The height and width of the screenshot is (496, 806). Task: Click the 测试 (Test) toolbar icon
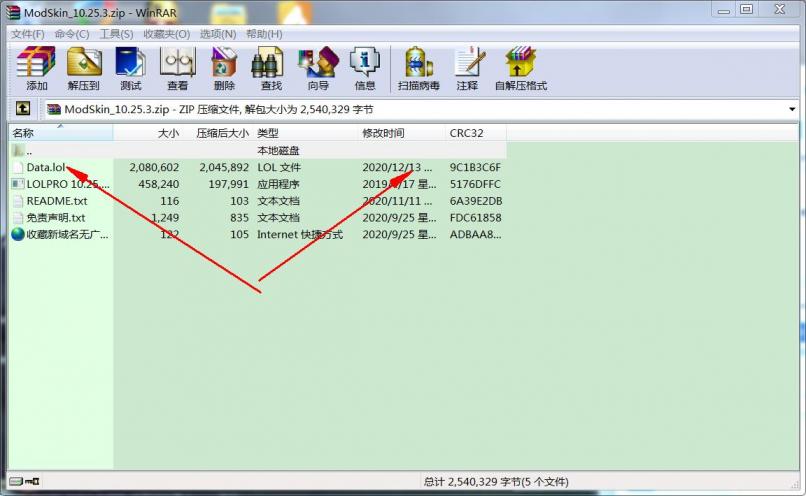point(131,62)
